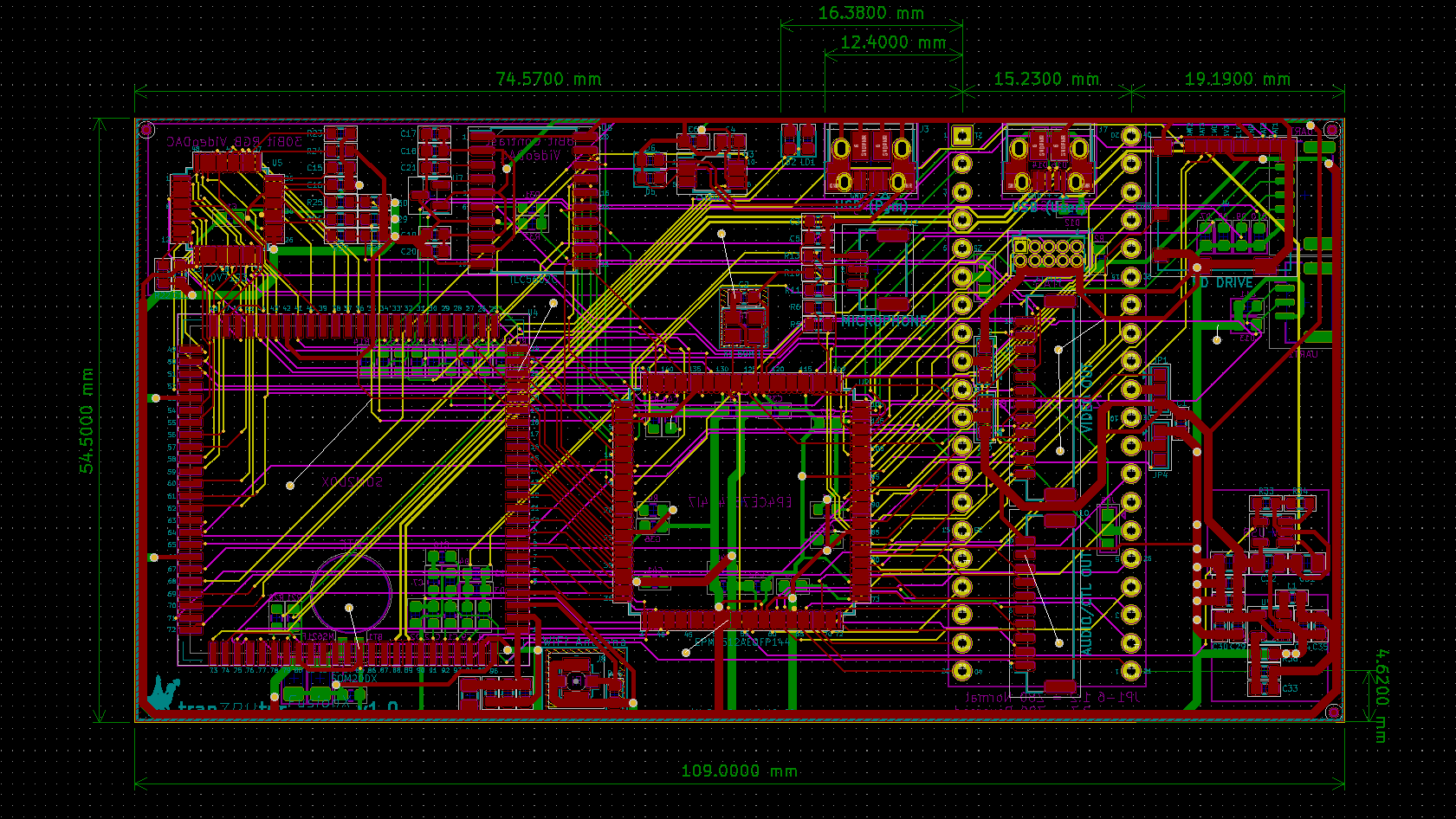Click the WiFi Antenna label
Screen dimensions: 1456x819
pyautogui.click(x=583, y=643)
